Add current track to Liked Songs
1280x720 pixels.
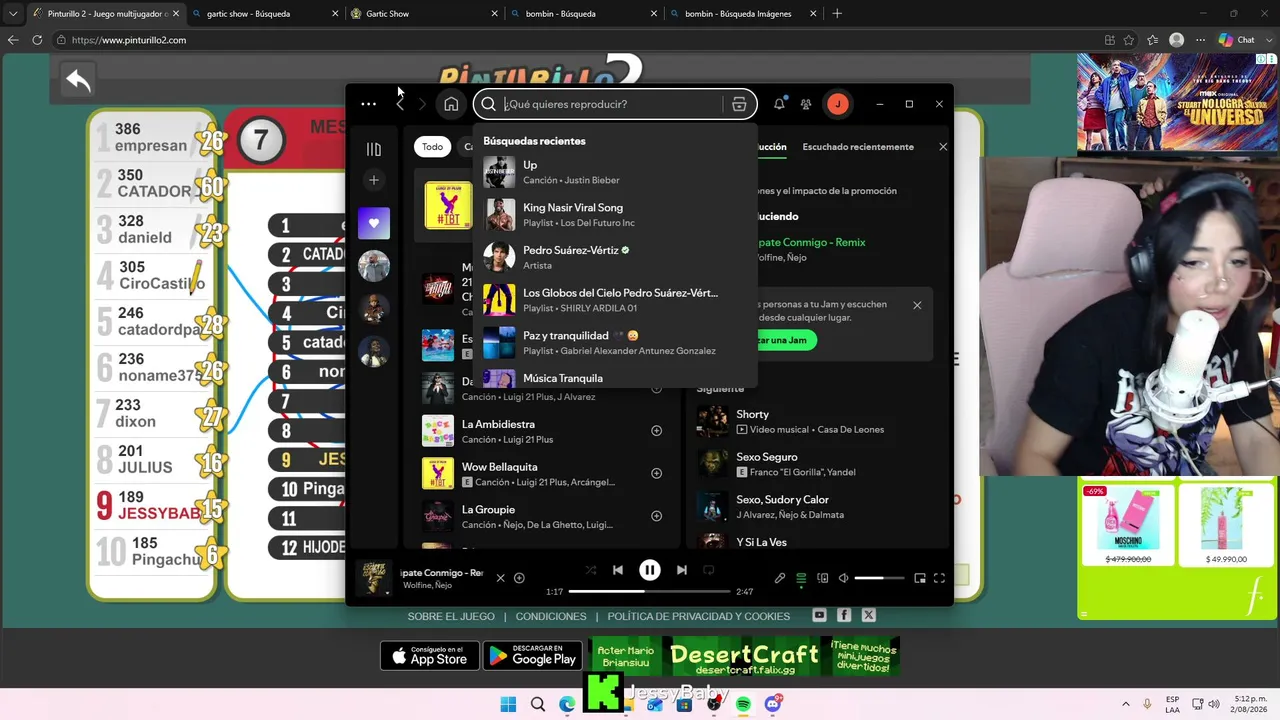pos(519,578)
